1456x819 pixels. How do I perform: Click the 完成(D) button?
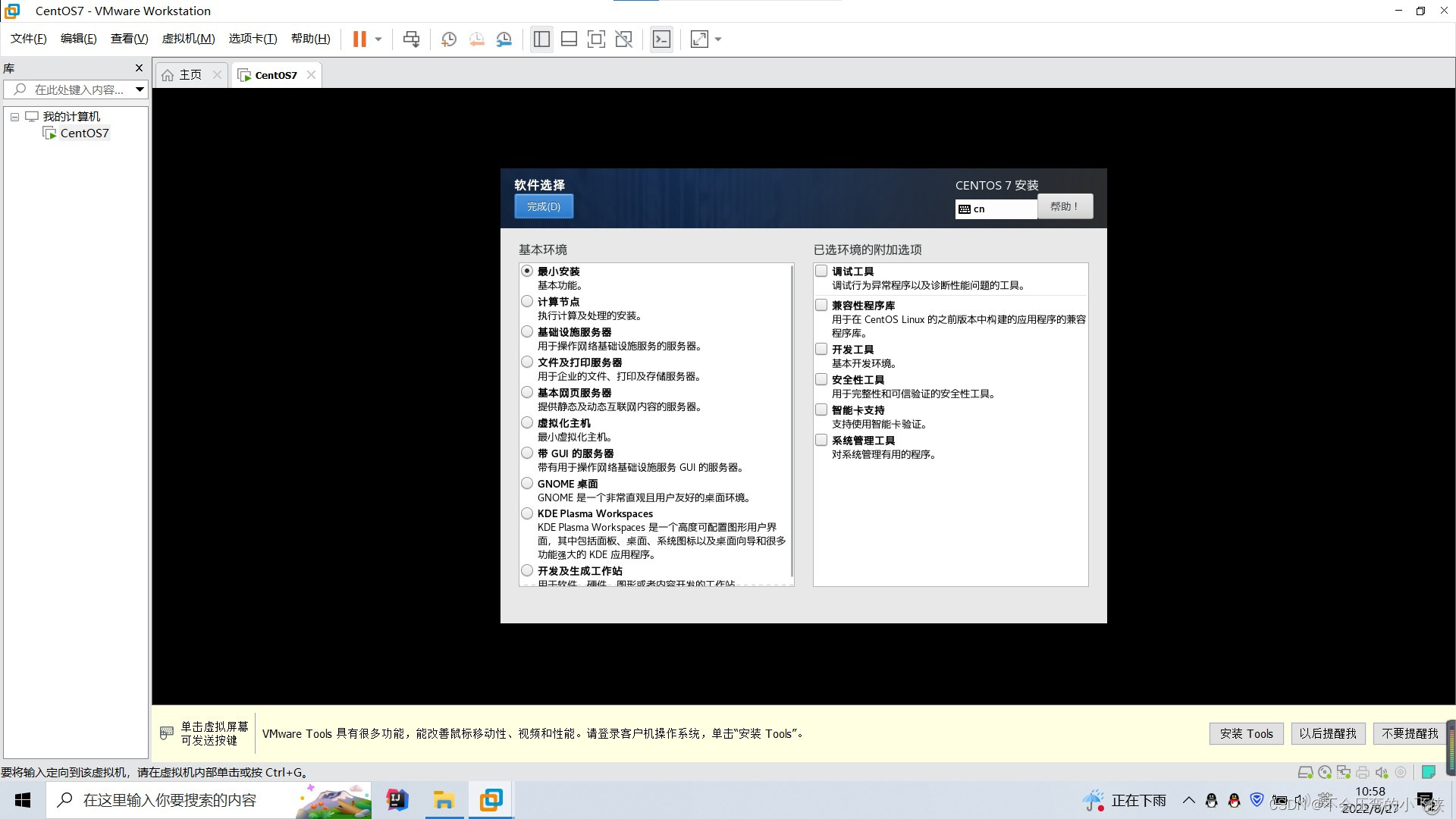[x=544, y=206]
